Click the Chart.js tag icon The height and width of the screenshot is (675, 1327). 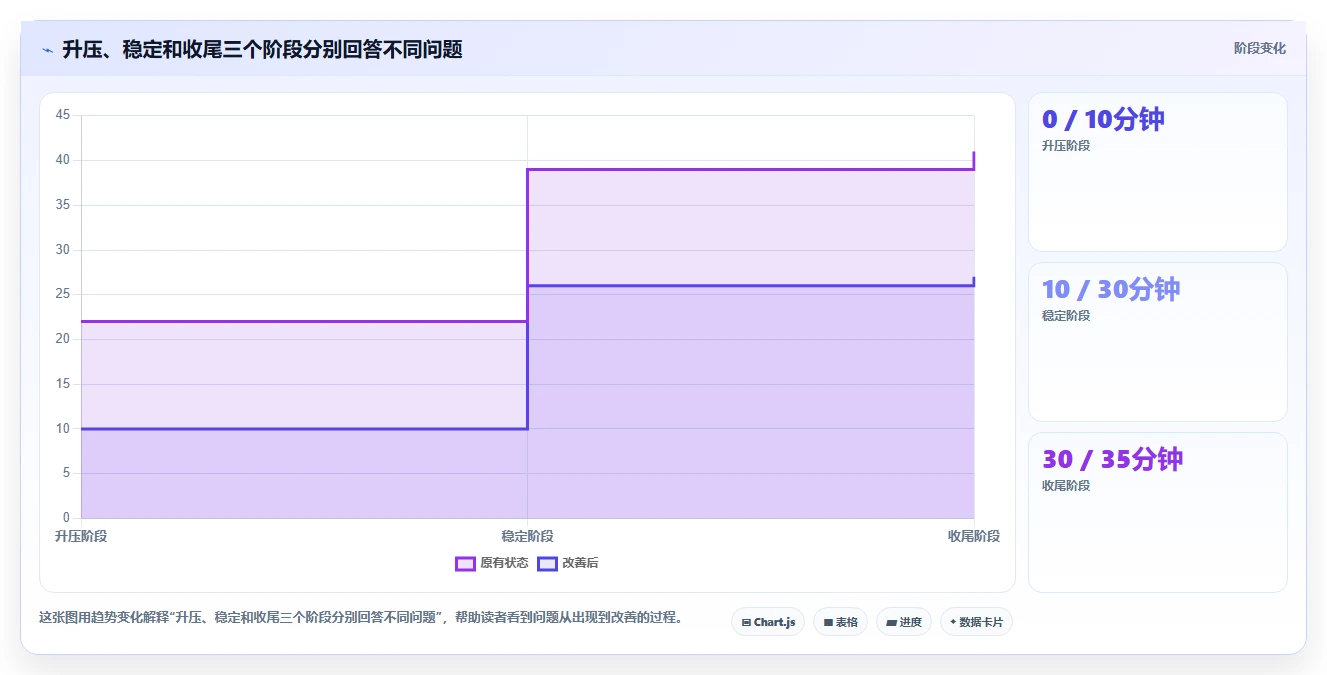[746, 622]
